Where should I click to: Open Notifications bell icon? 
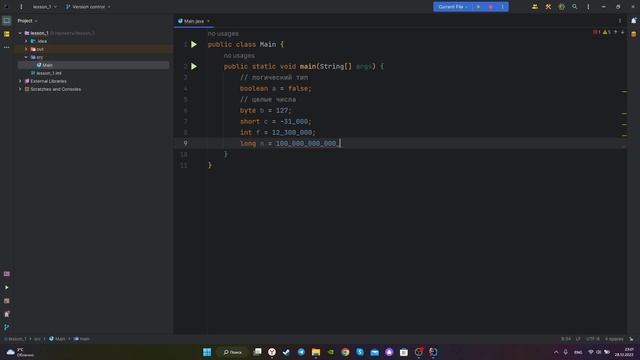pyautogui.click(x=633, y=20)
